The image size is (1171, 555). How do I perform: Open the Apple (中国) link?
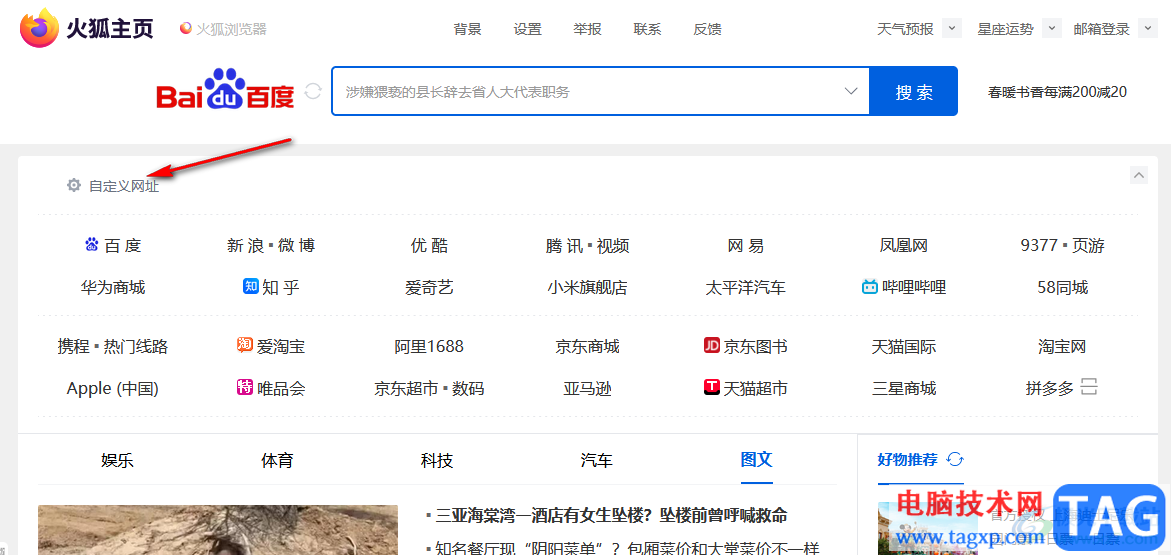tap(113, 388)
